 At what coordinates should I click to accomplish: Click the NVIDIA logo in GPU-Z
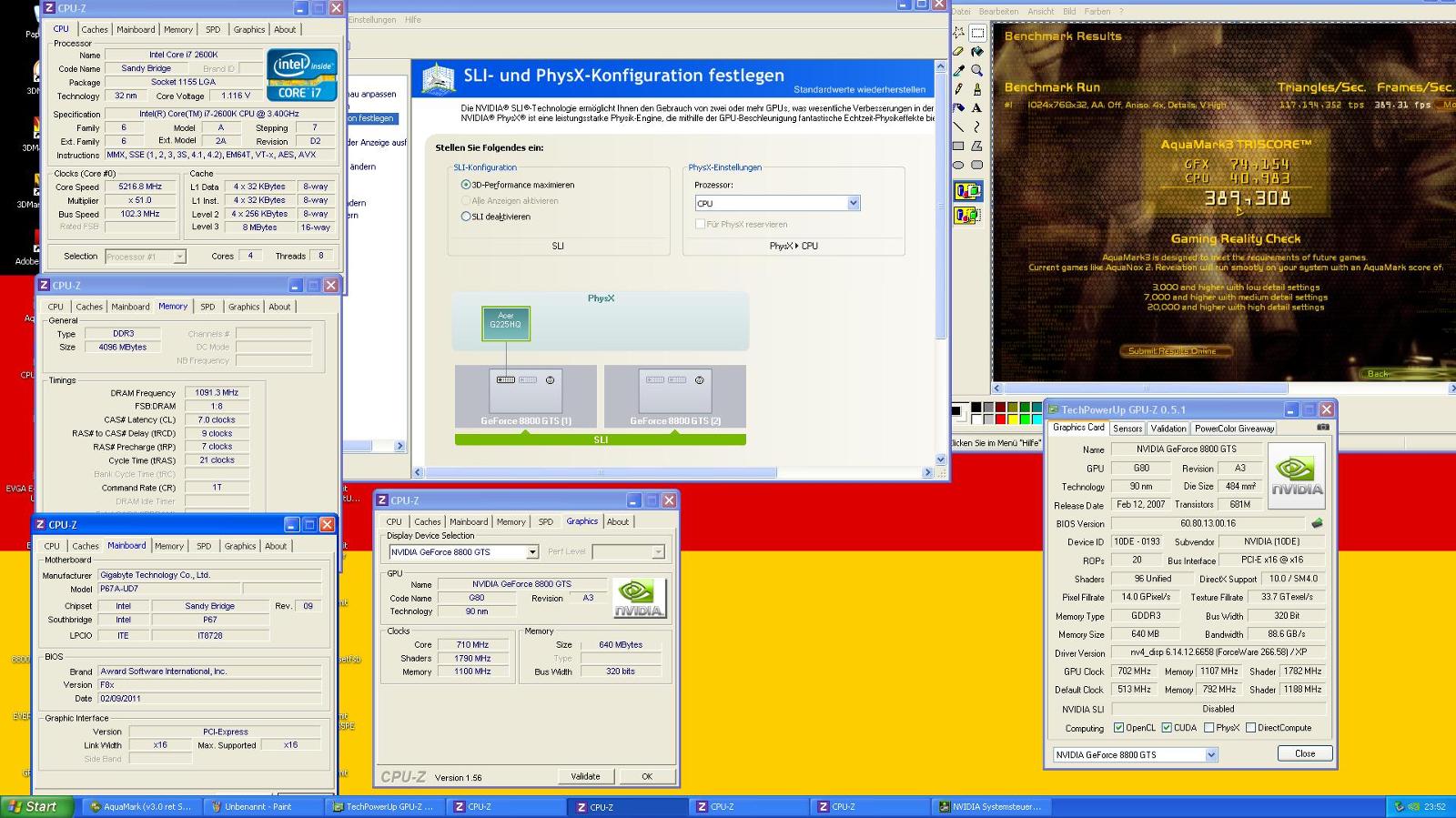[x=1297, y=476]
